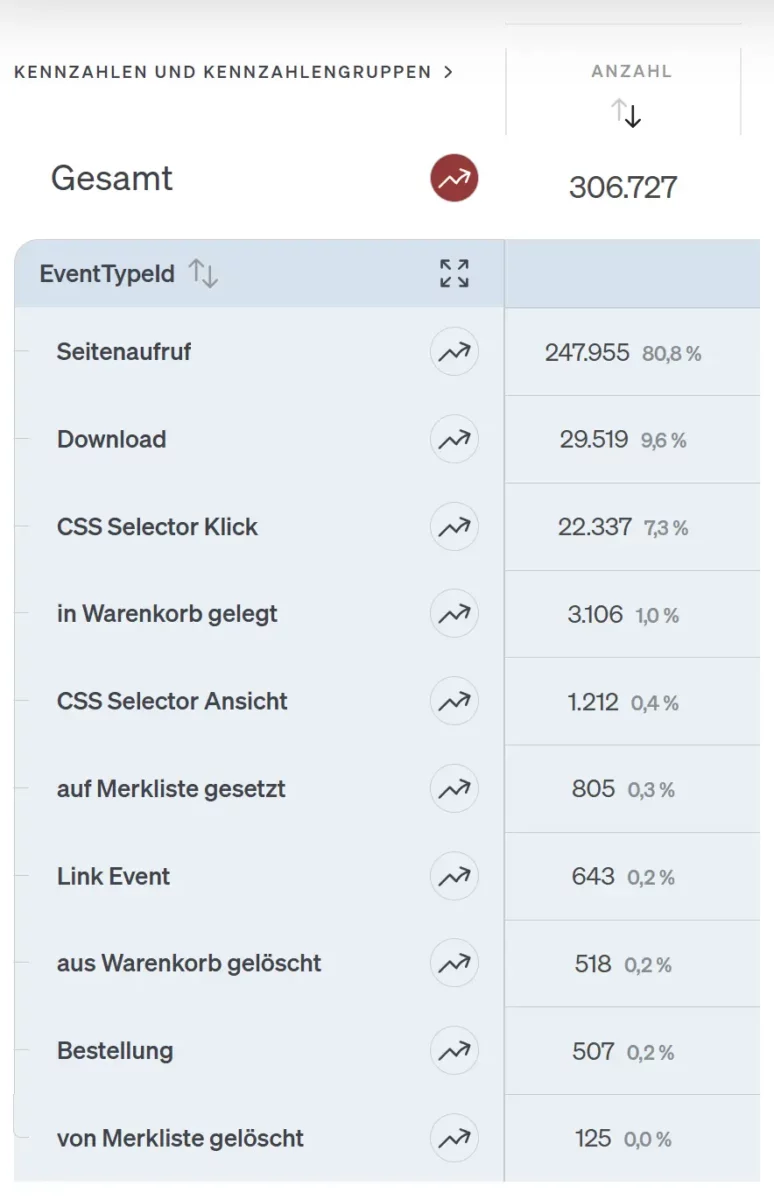
Task: Click the red Gesamt trend chart icon
Action: pos(454,180)
